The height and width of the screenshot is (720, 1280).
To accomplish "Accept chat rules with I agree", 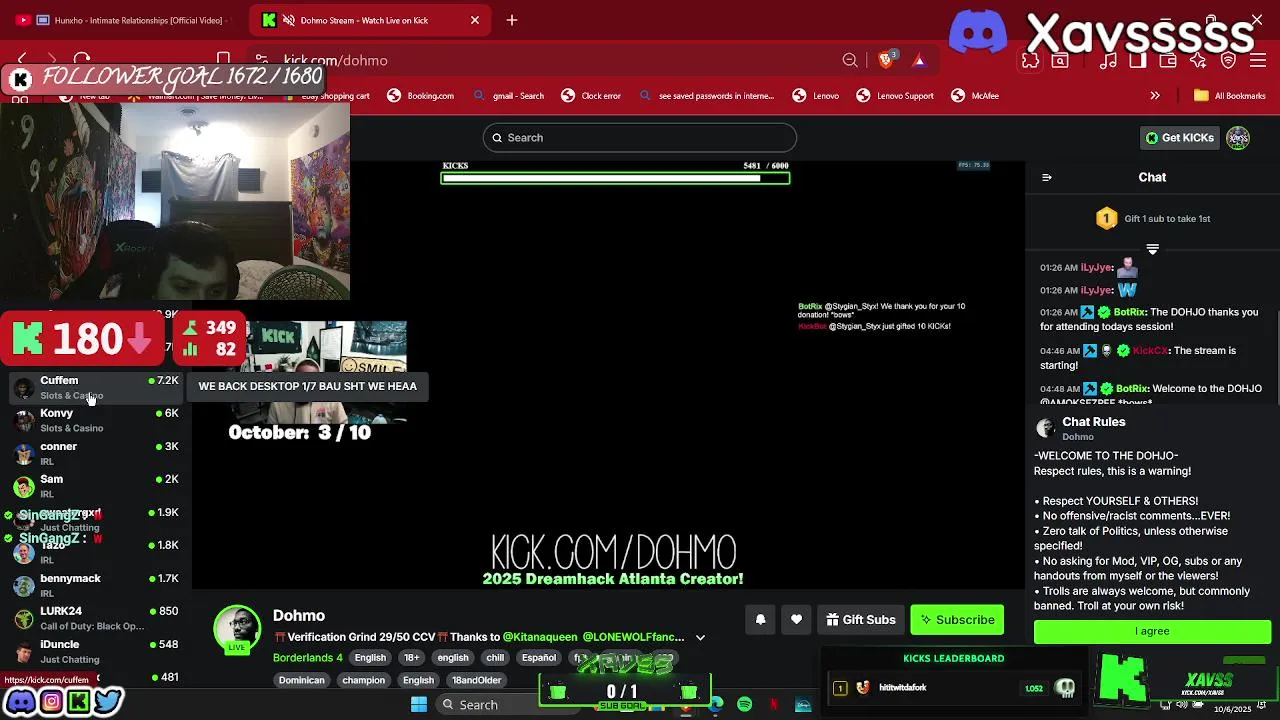I will [x=1152, y=631].
